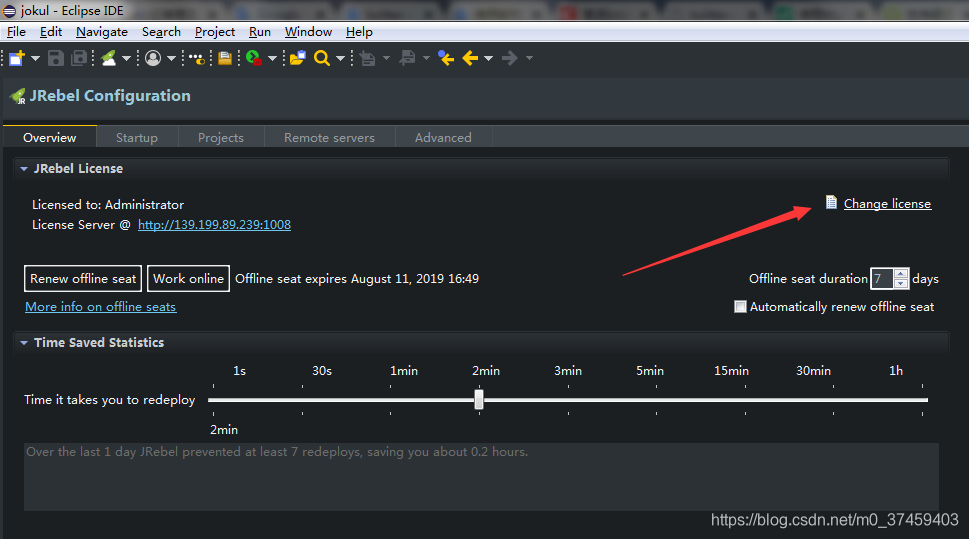Open the user profile dropdown arrow
Viewport: 969px width, 539px height.
tap(171, 59)
